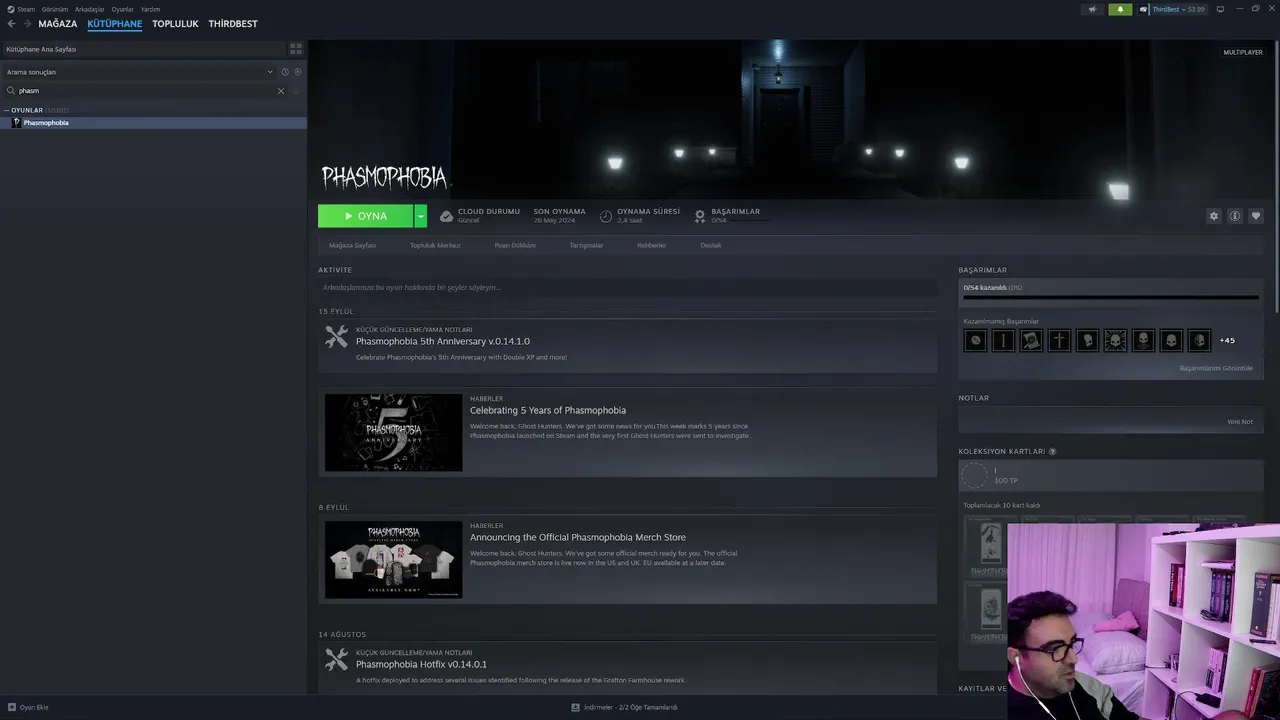Click the downloads icon in bottom bar
Viewport: 1280px width, 720px height.
[x=576, y=707]
